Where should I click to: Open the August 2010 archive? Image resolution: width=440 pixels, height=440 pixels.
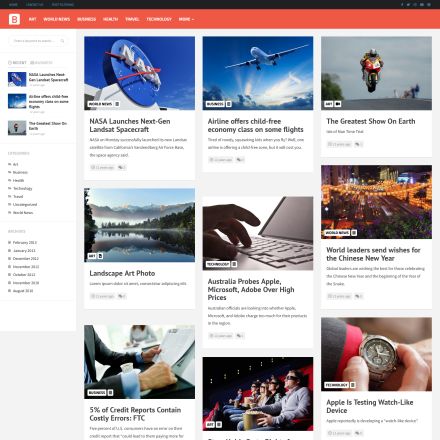click(23, 291)
